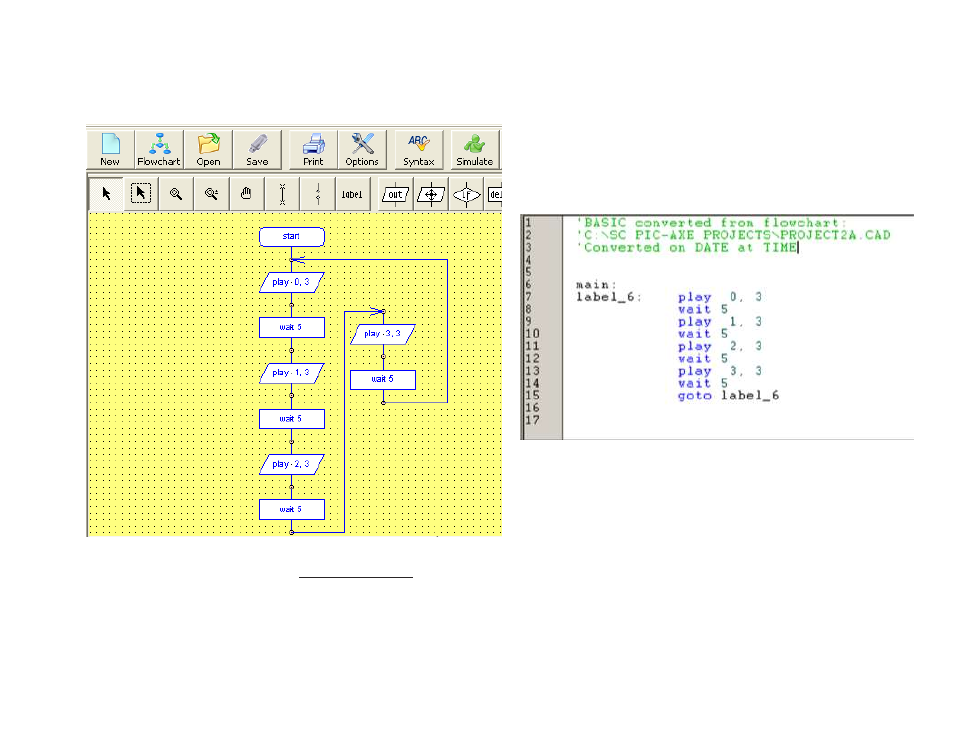
Task: Select the wait 5 block following play 2, 3
Action: tap(291, 509)
